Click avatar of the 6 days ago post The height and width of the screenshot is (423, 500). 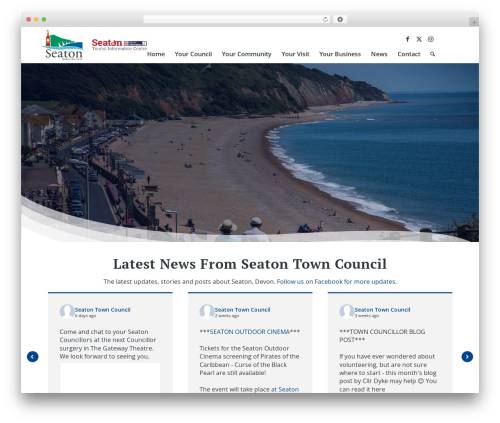[67, 311]
